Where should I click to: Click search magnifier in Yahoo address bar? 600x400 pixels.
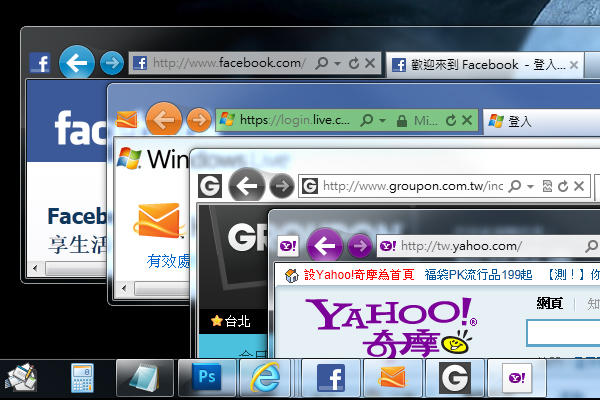(592, 246)
